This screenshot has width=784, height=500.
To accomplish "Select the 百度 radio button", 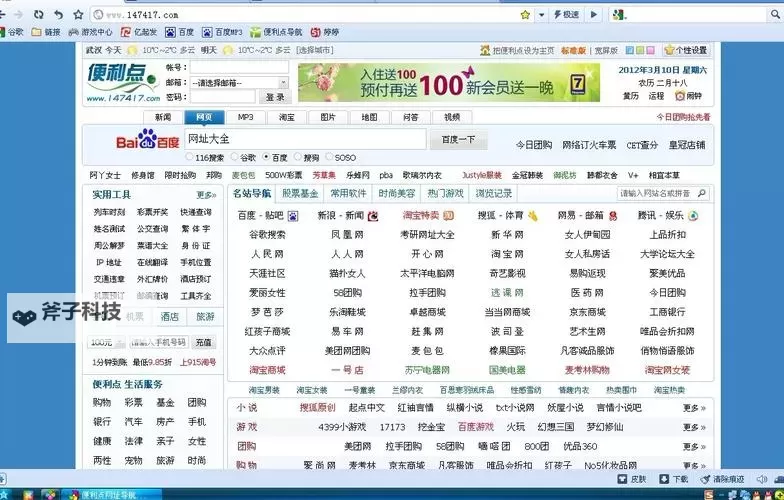I will coord(266,157).
